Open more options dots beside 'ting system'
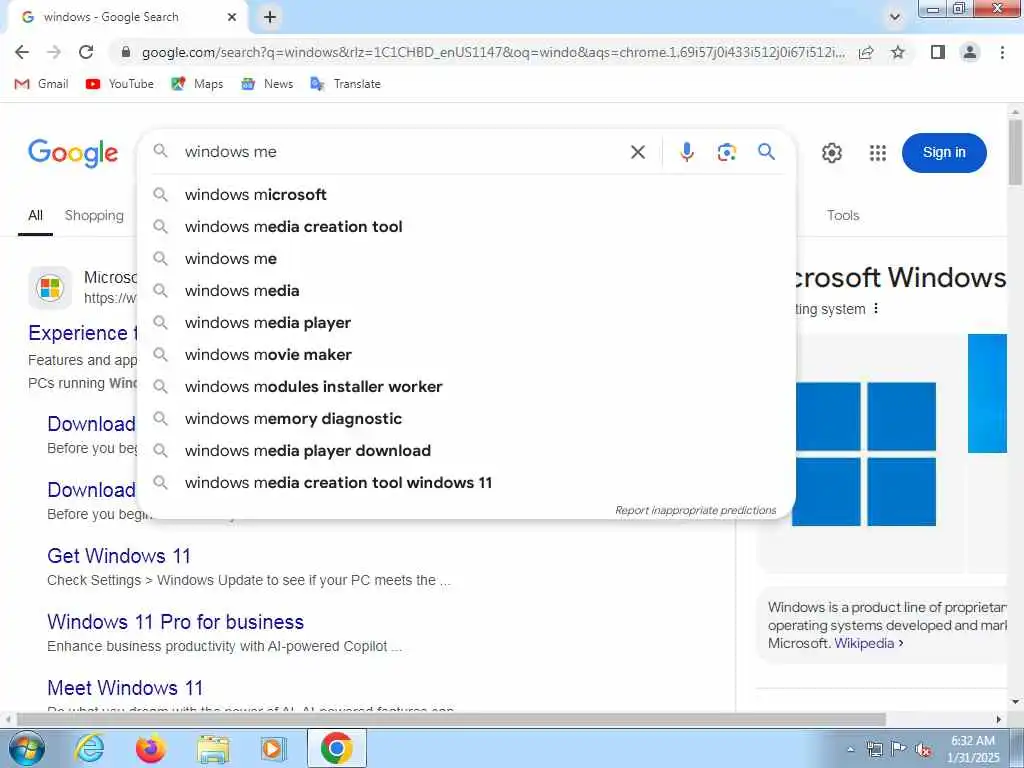Image resolution: width=1024 pixels, height=768 pixels. click(x=876, y=308)
